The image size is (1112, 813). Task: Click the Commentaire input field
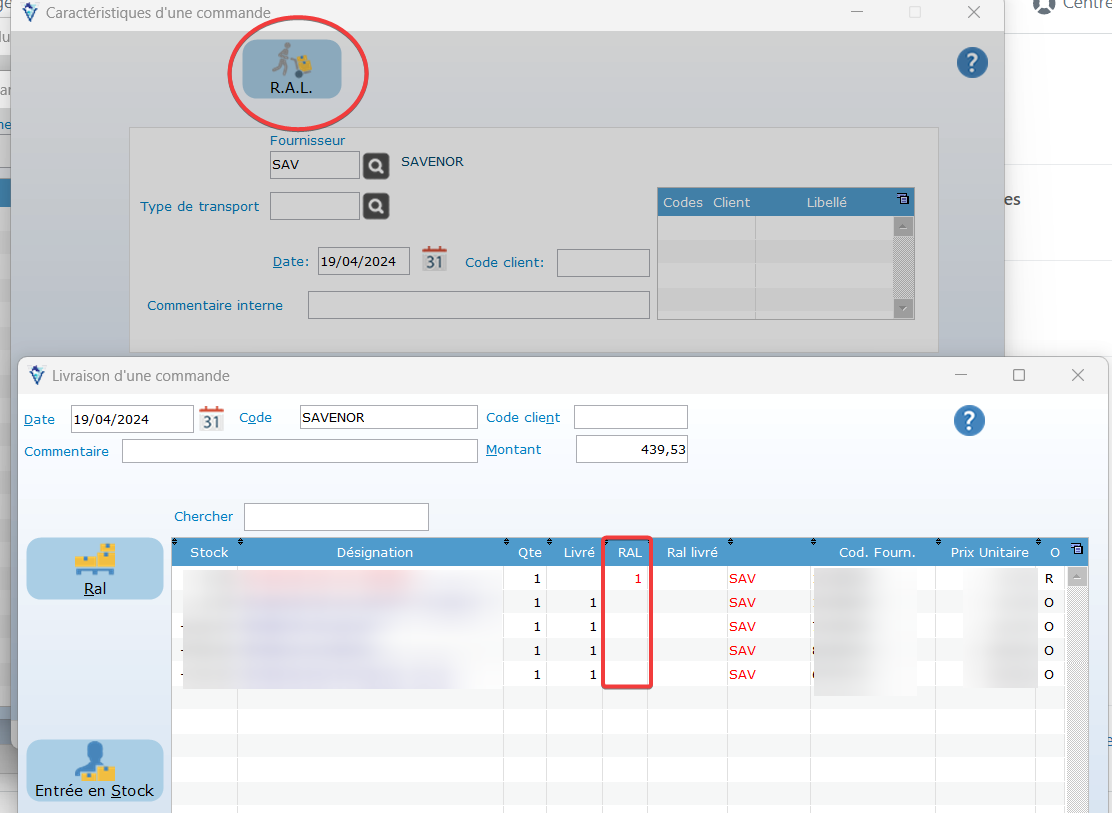coord(300,451)
